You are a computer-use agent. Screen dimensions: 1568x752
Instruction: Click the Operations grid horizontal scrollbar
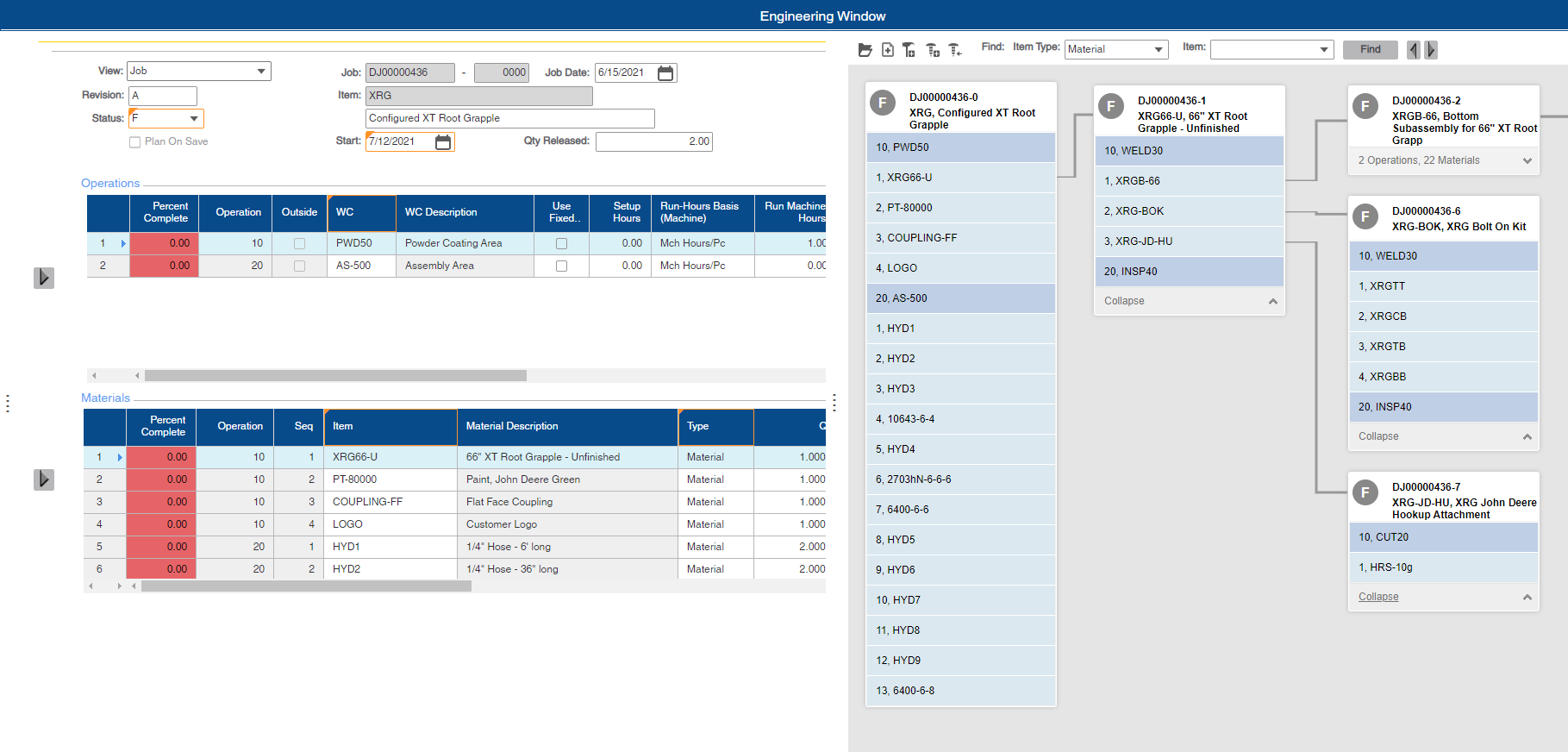(335, 376)
